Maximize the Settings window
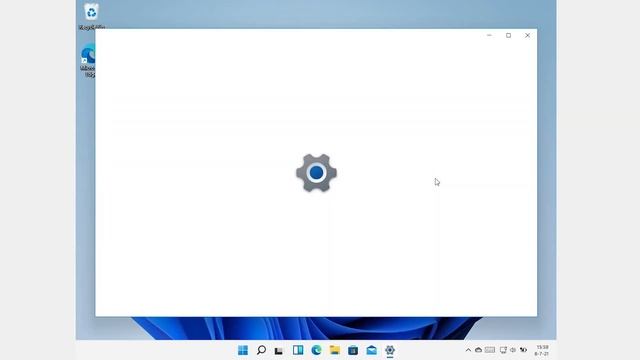Image resolution: width=640 pixels, height=360 pixels. click(x=509, y=36)
